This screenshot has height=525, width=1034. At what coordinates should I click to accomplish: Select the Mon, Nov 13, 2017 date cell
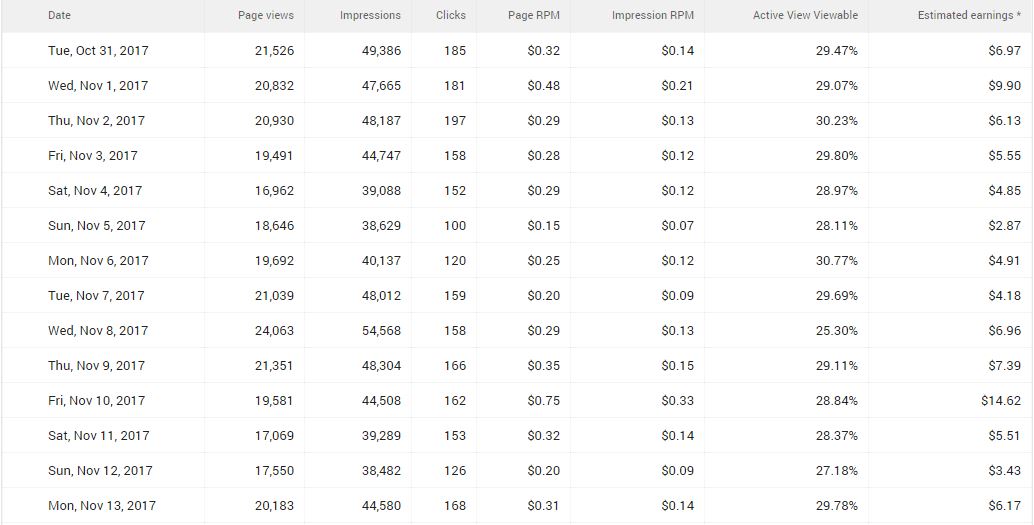pos(102,505)
